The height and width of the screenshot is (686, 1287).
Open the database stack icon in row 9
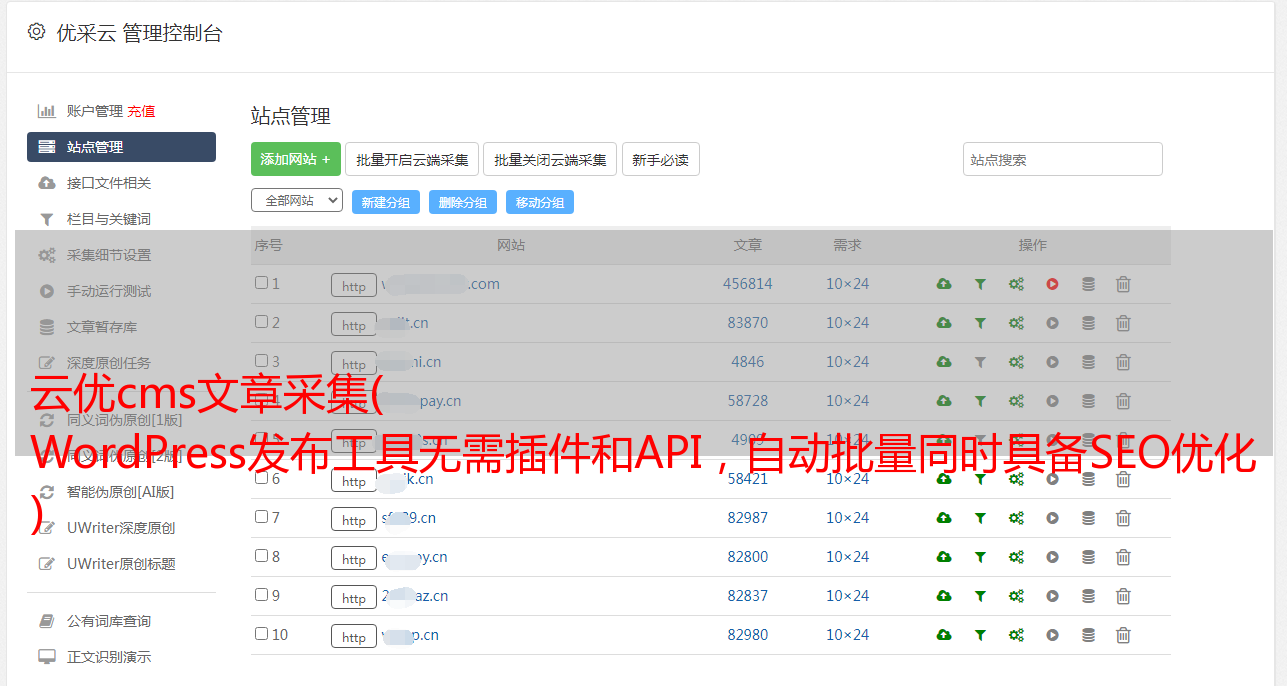point(1088,596)
